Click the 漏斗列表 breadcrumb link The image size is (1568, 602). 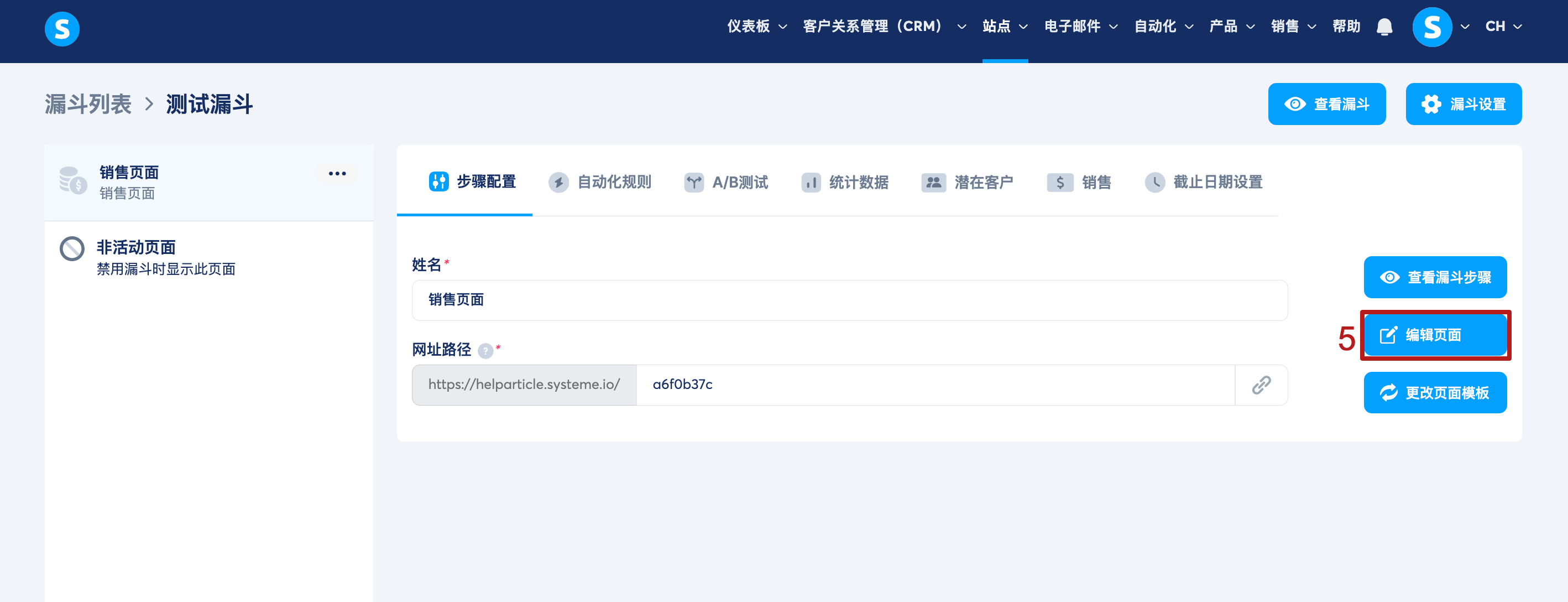pyautogui.click(x=88, y=104)
